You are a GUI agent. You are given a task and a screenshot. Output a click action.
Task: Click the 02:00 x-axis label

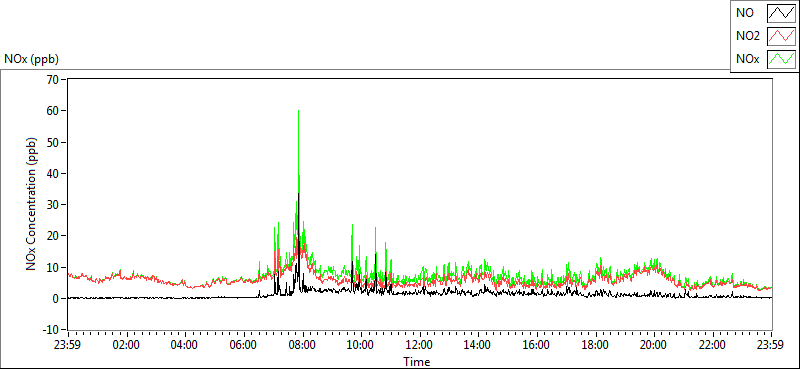click(x=126, y=344)
